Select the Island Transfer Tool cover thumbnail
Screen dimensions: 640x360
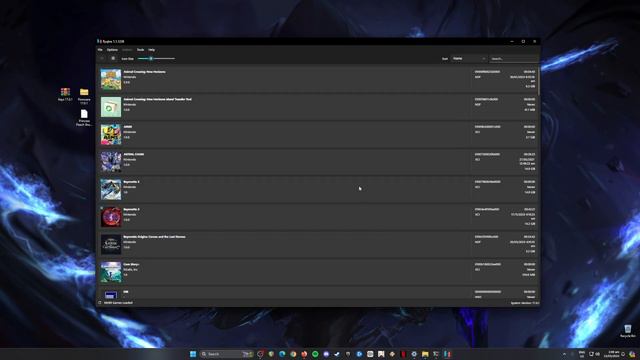click(111, 107)
